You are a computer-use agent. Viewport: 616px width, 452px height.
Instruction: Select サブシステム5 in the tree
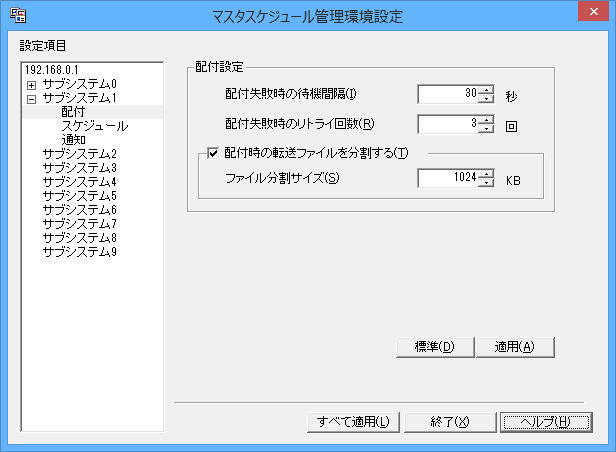coord(79,196)
